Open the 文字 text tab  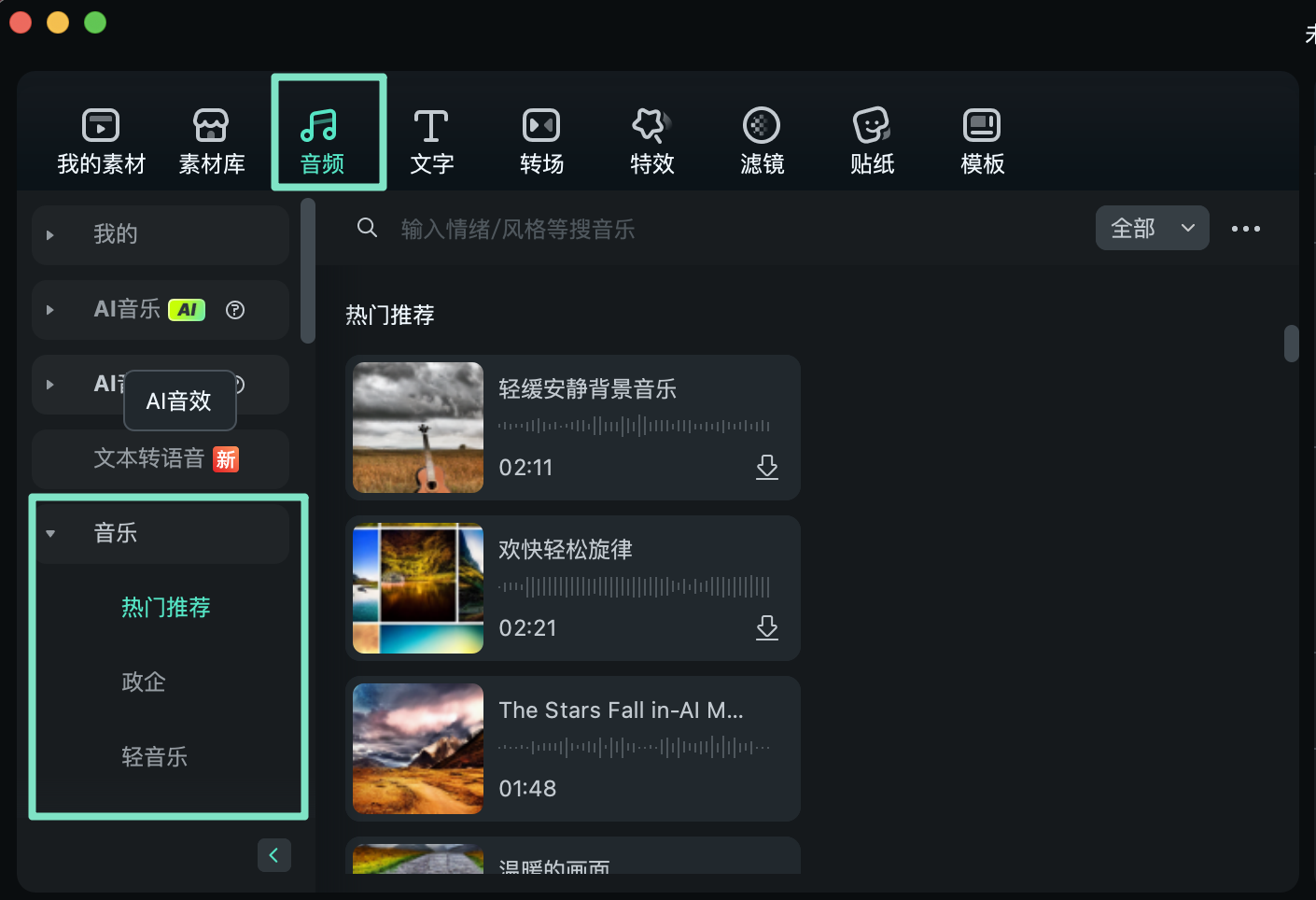[x=431, y=141]
